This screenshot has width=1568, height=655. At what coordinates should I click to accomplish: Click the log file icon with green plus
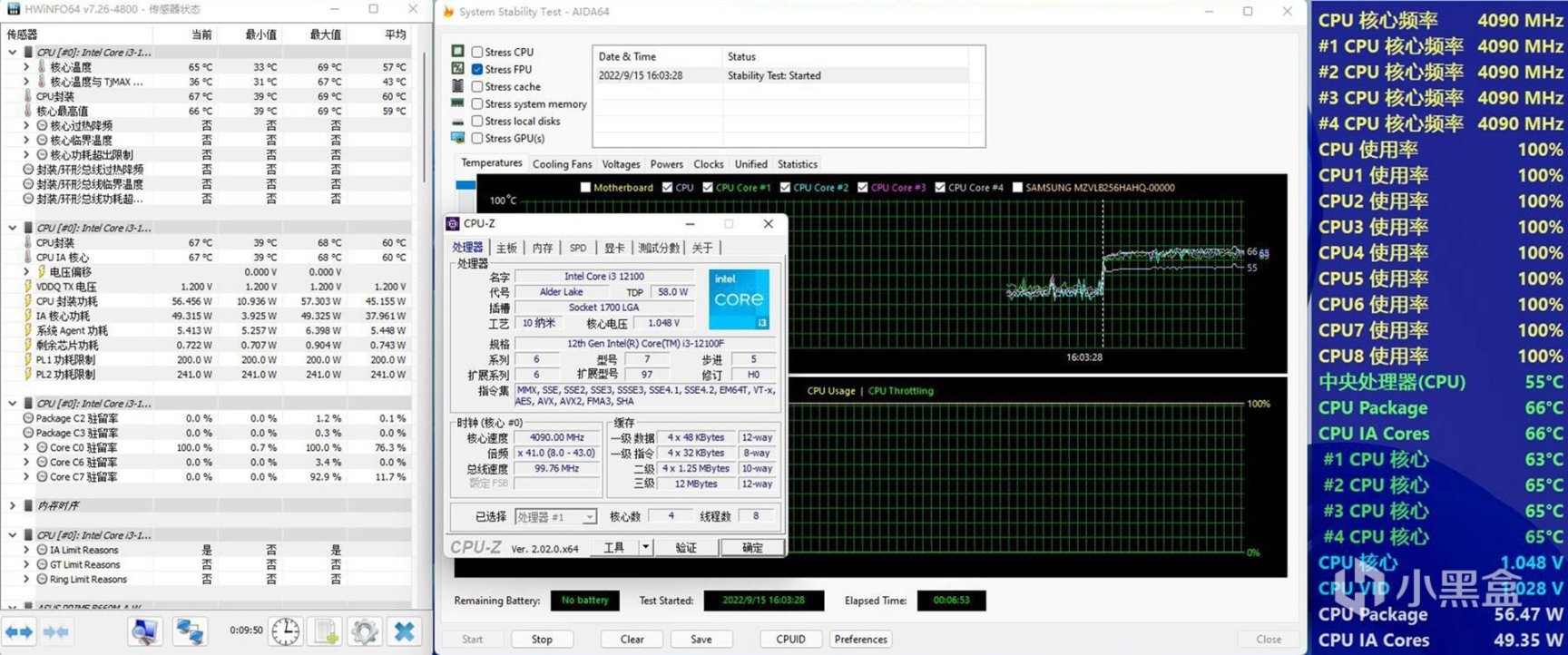point(326,631)
